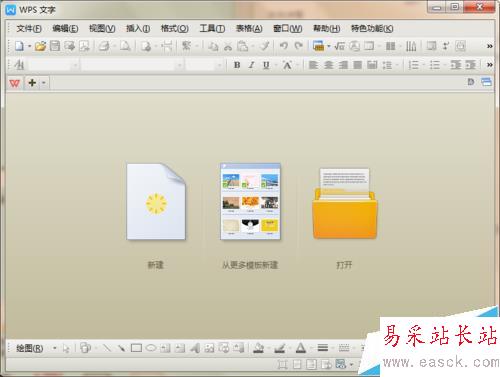This screenshot has height=377, width=500.
Task: Click the font color A icon
Action: (x=301, y=348)
